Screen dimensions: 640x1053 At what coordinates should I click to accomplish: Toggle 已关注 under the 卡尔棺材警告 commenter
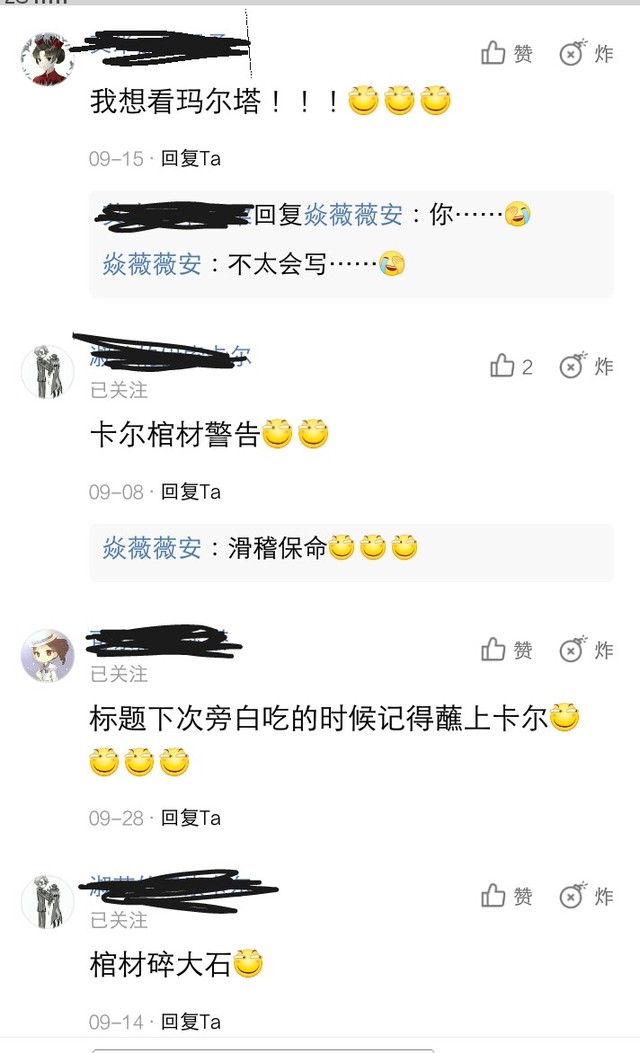(119, 390)
